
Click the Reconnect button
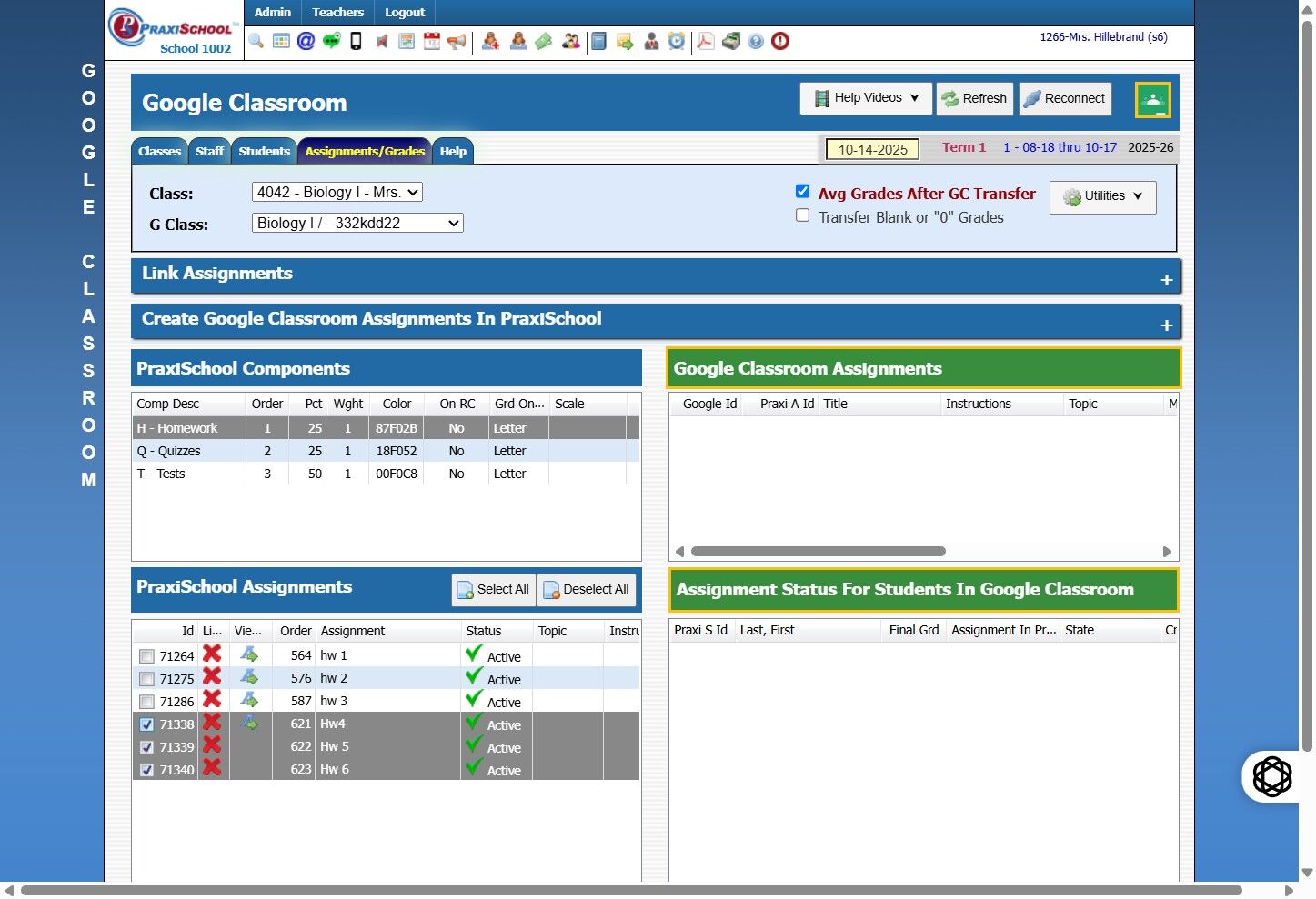coord(1065,99)
